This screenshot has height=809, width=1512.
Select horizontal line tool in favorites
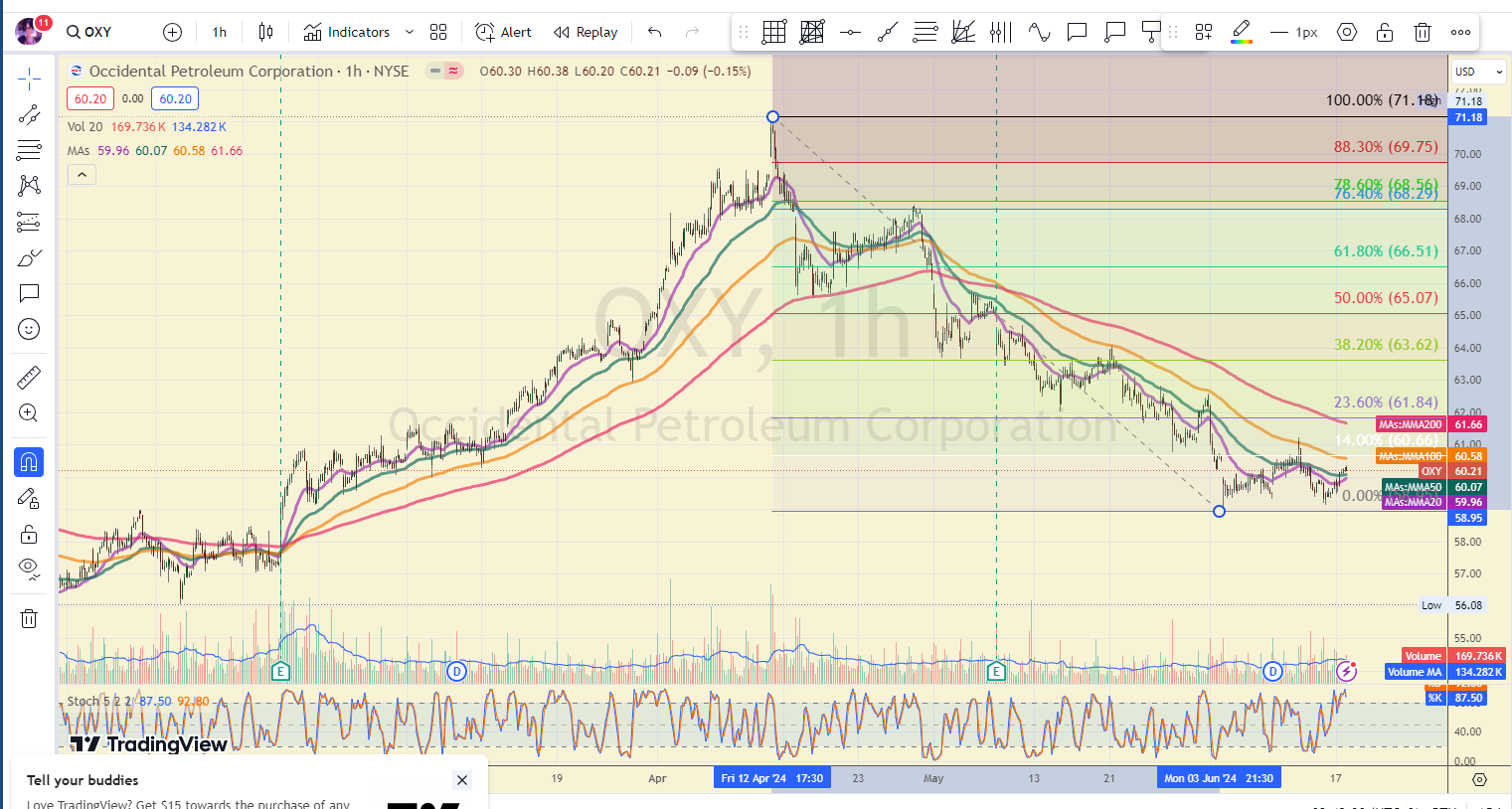point(850,32)
